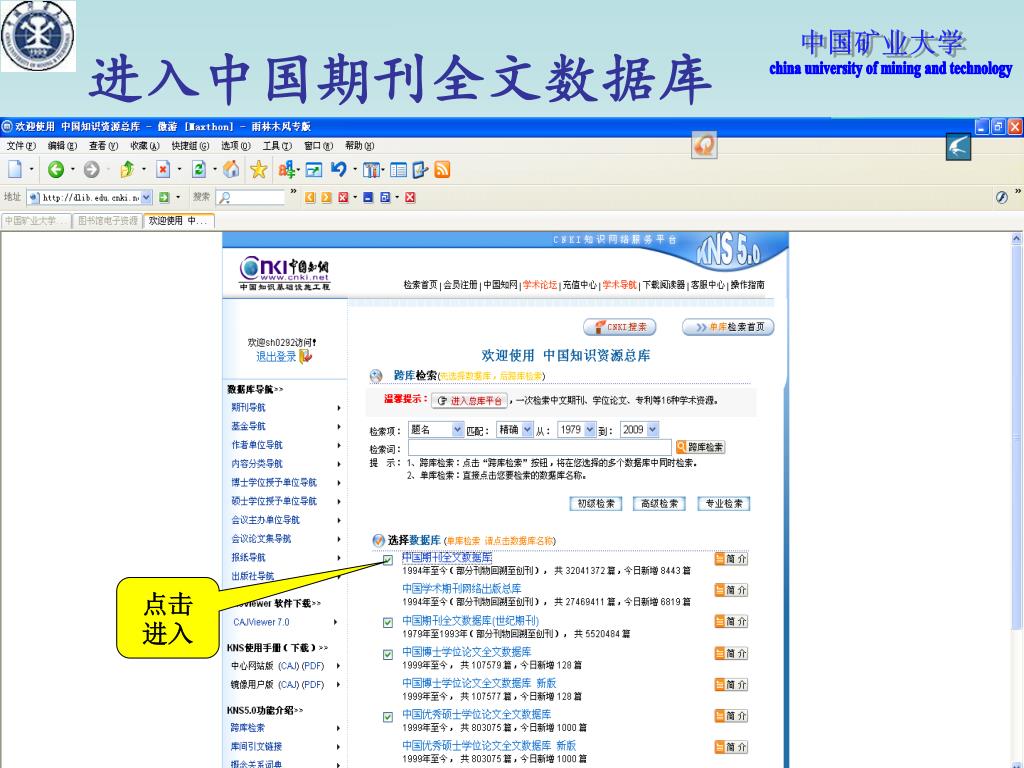Open the end year 2009 dropdown
Image resolution: width=1024 pixels, height=768 pixels.
[x=652, y=430]
